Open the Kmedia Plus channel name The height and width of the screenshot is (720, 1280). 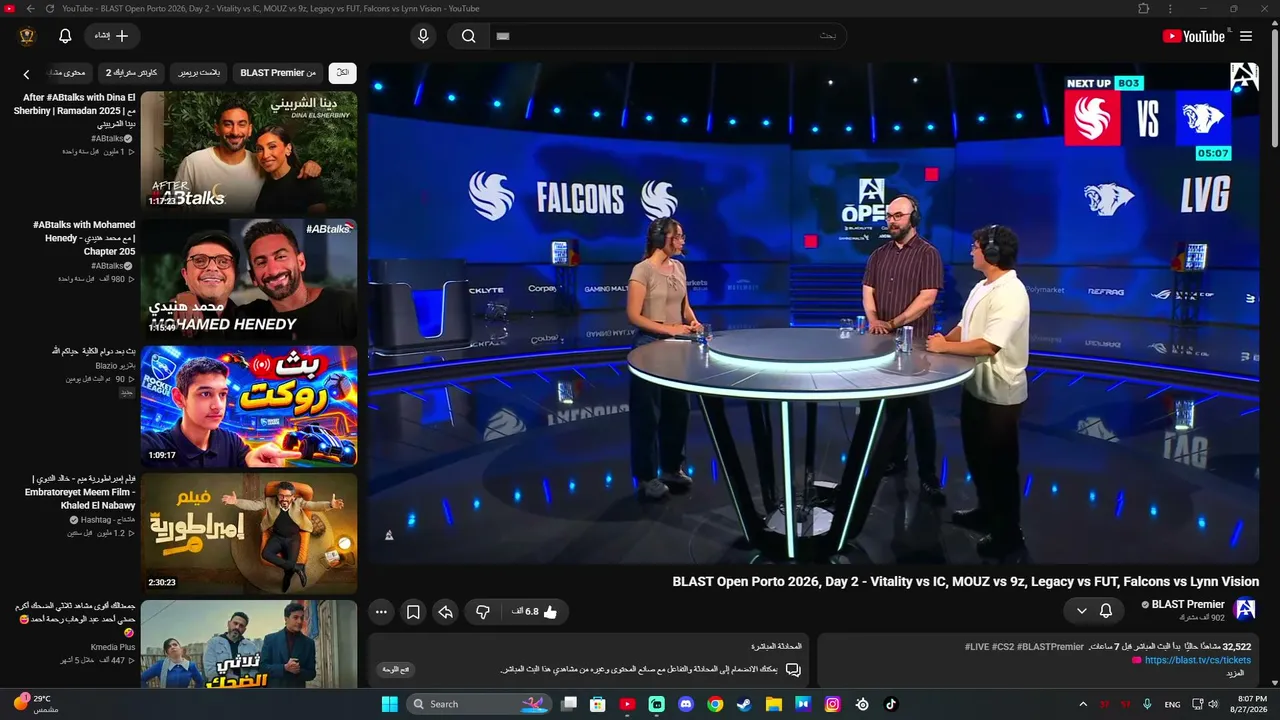click(x=113, y=647)
